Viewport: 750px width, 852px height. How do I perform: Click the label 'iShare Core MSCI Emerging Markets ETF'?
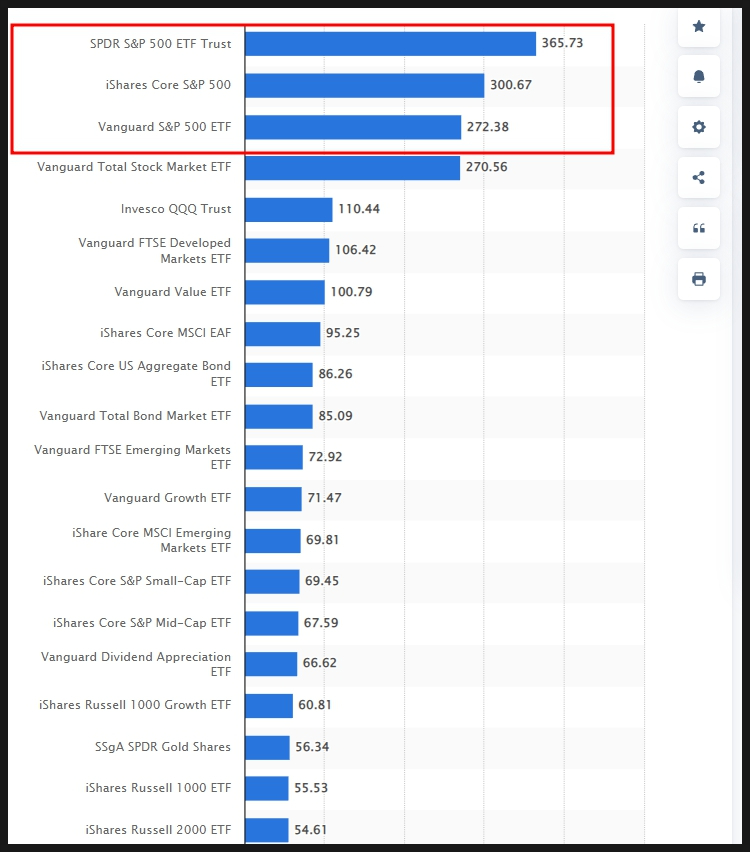152,540
